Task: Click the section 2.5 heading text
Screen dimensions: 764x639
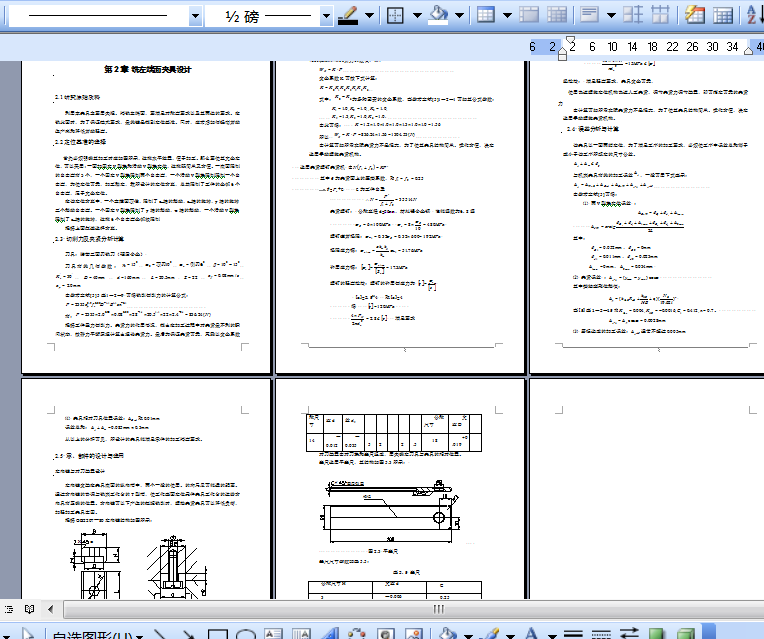Action: click(90, 456)
